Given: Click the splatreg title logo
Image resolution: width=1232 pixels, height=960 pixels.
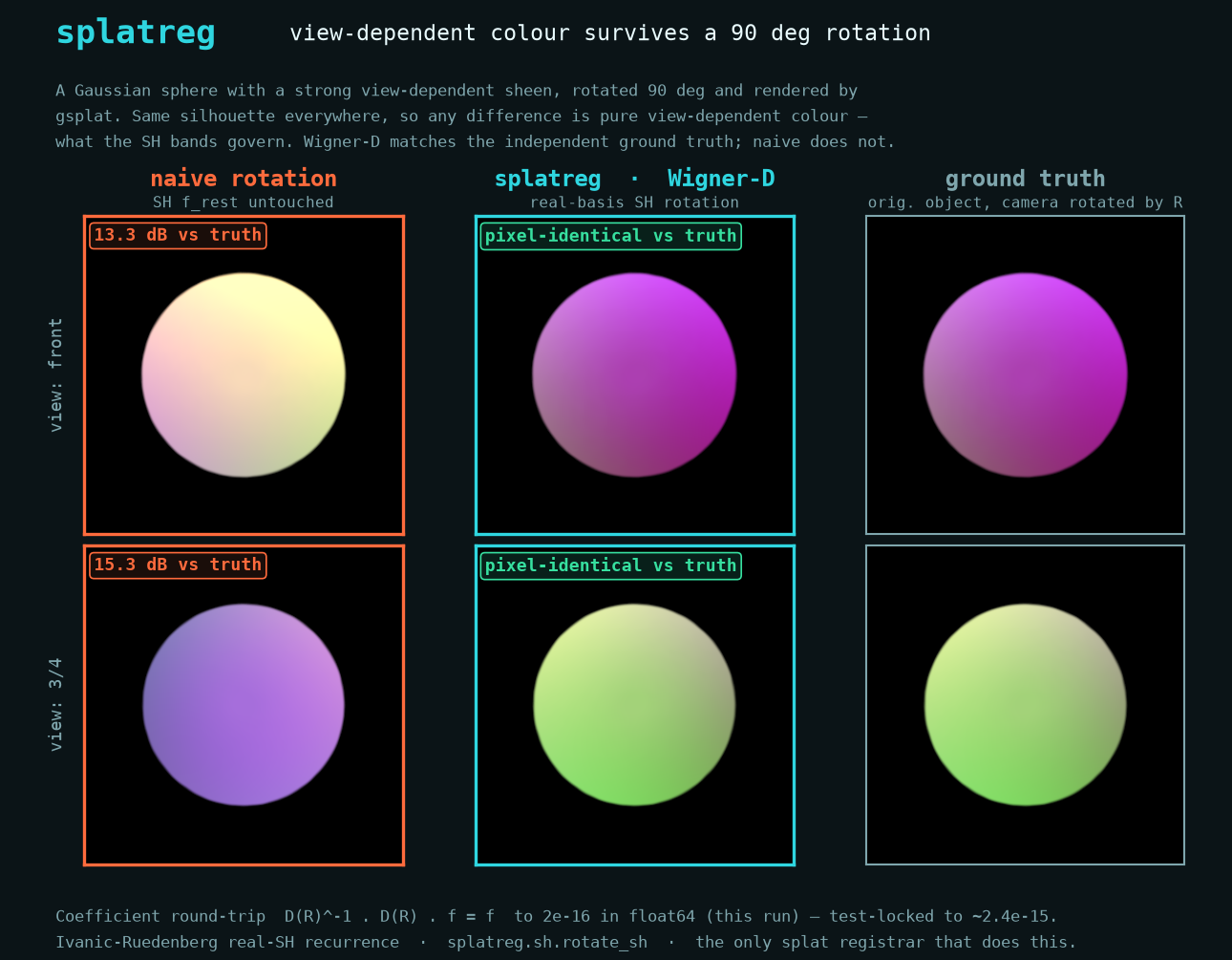Looking at the screenshot, I should pos(136,32).
